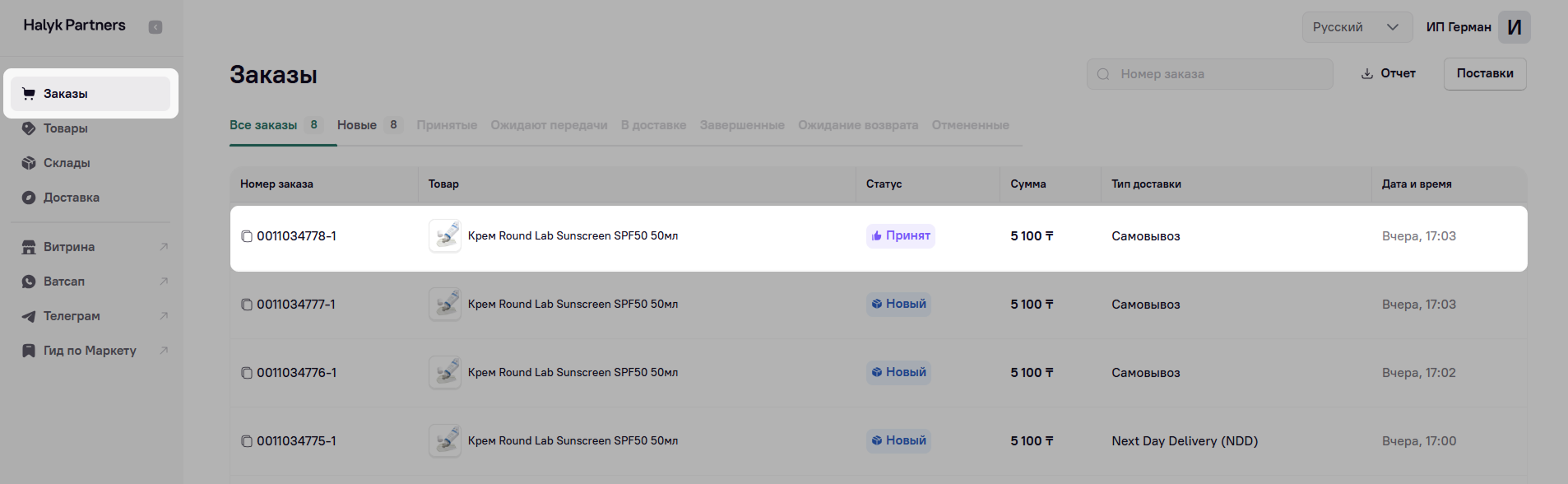Copy order number 0011034775-1

246,441
